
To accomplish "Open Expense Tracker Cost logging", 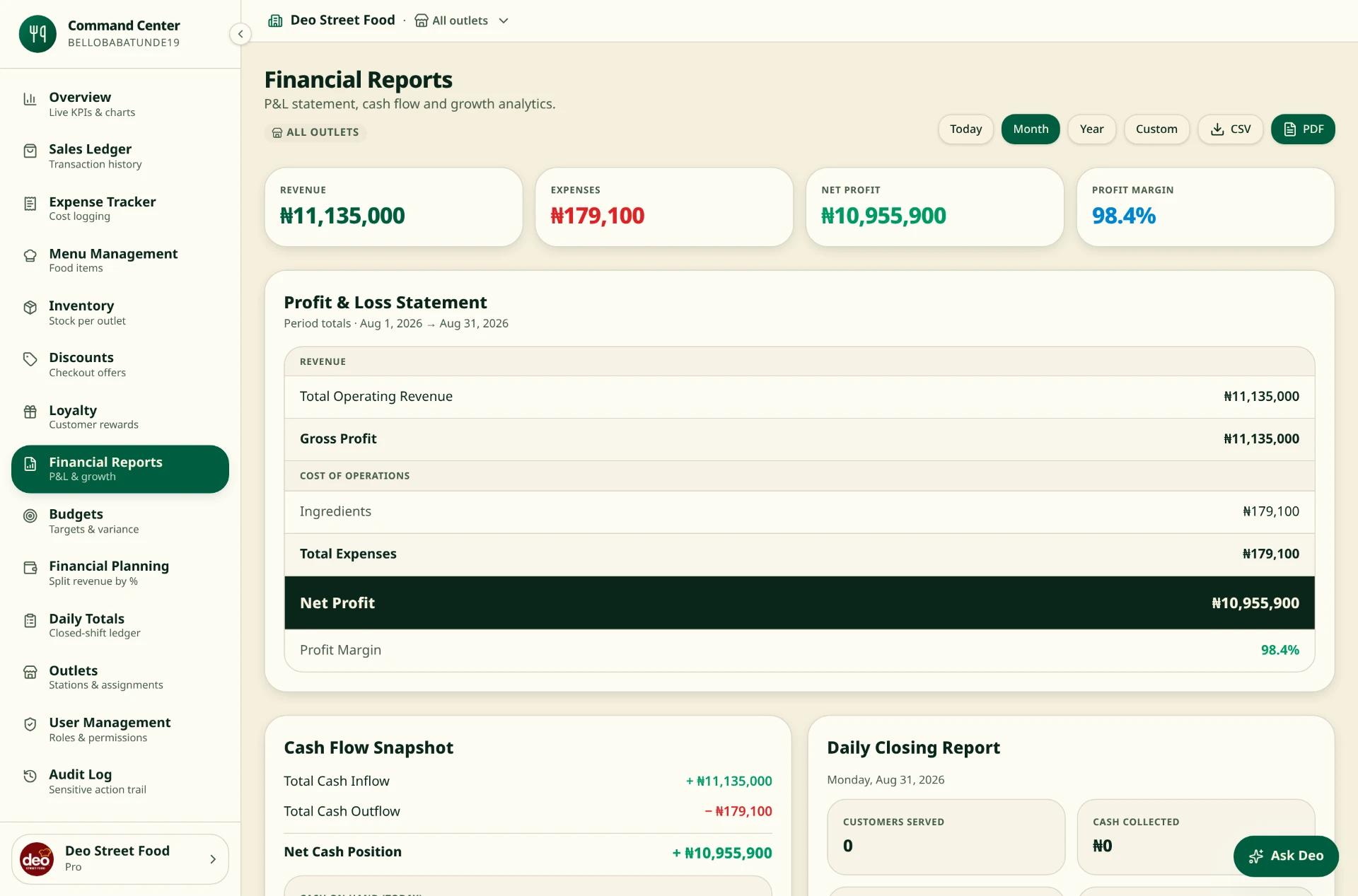I will (x=120, y=209).
